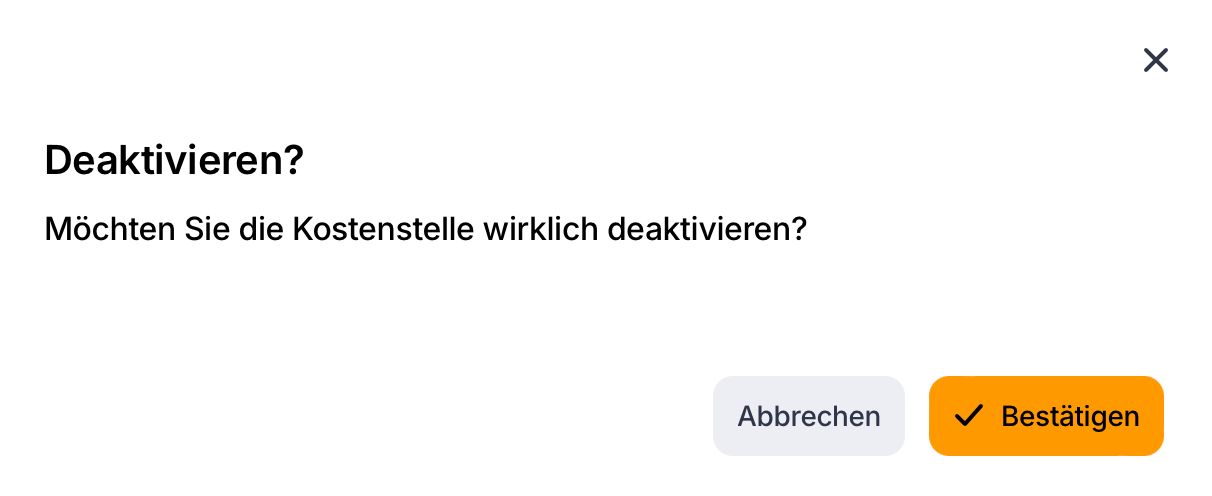
Task: Click the Abbrechen button
Action: (808, 416)
